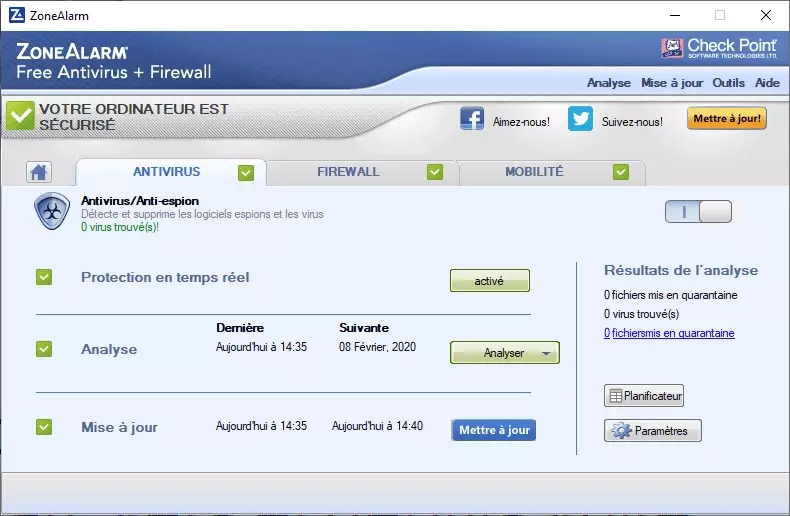Expand the Analyser dropdown arrow
The width and height of the screenshot is (790, 516).
point(546,353)
